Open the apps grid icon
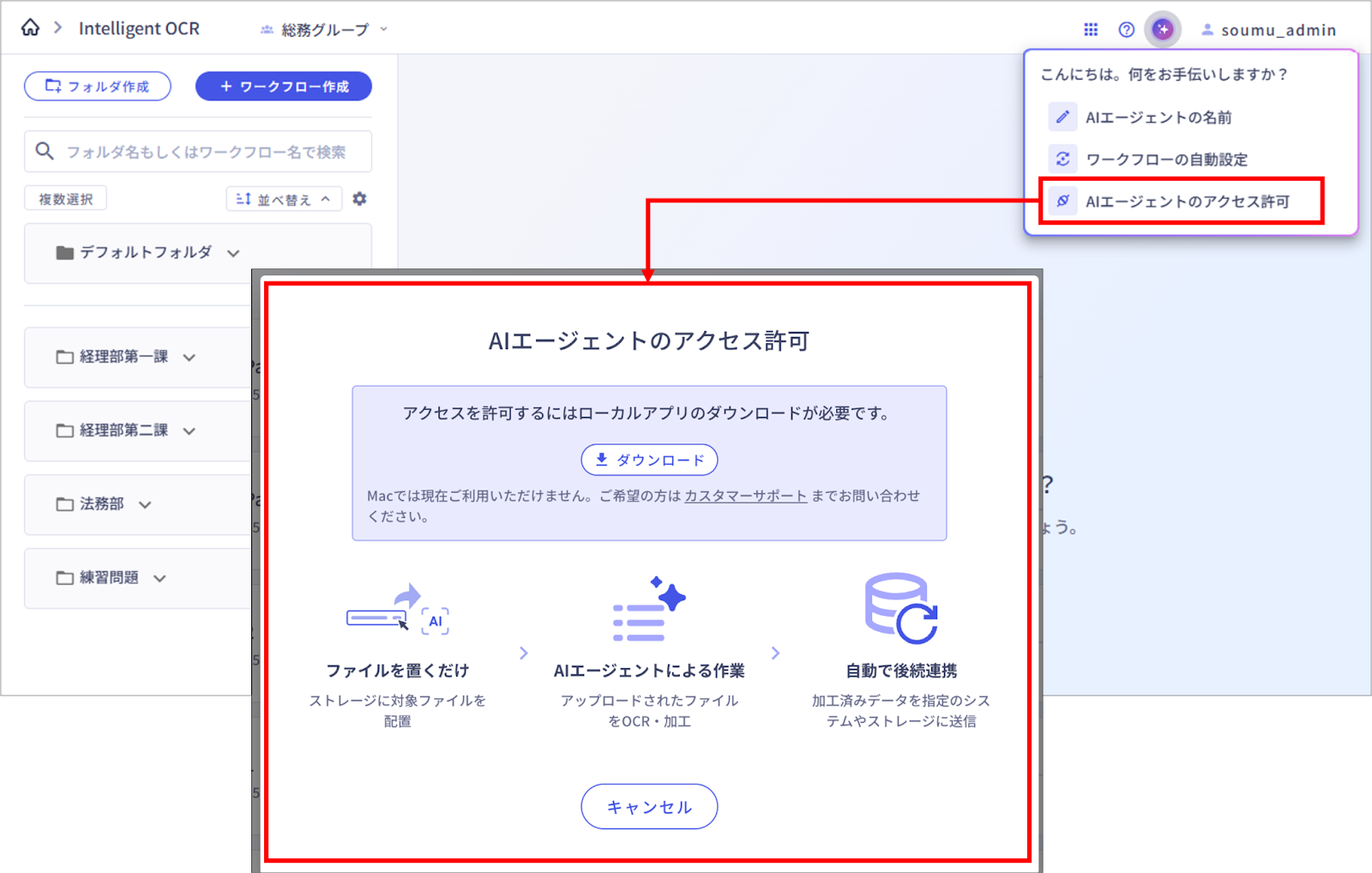This screenshot has height=873, width=1372. pos(1091,30)
